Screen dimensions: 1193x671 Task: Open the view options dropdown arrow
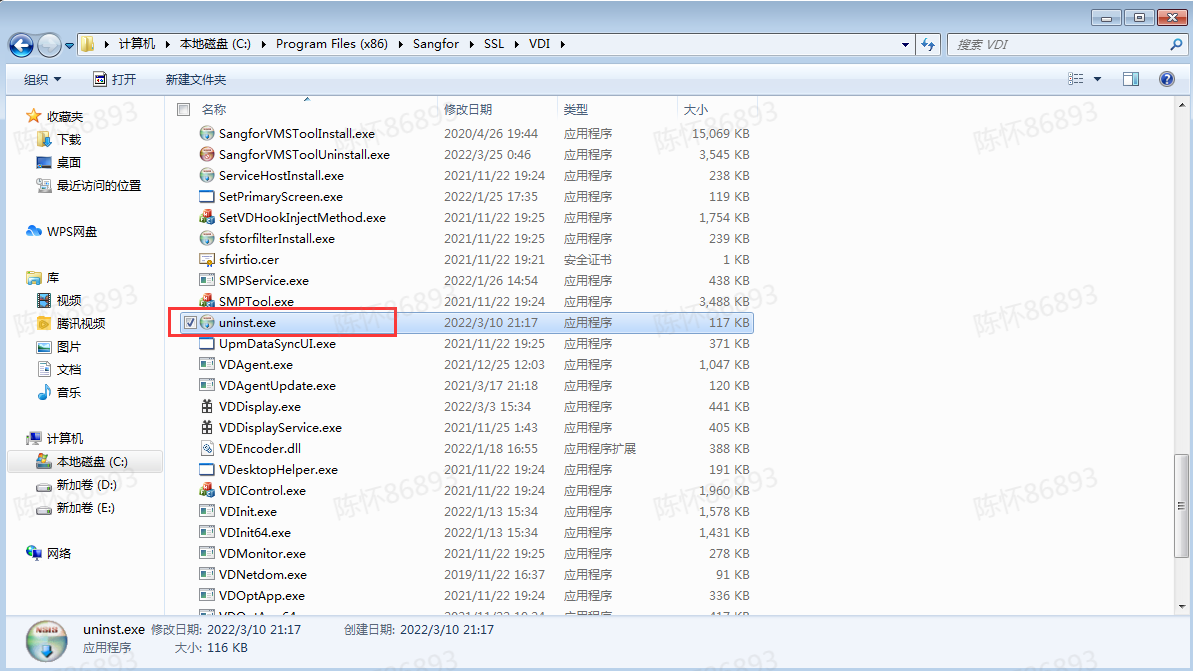1097,79
